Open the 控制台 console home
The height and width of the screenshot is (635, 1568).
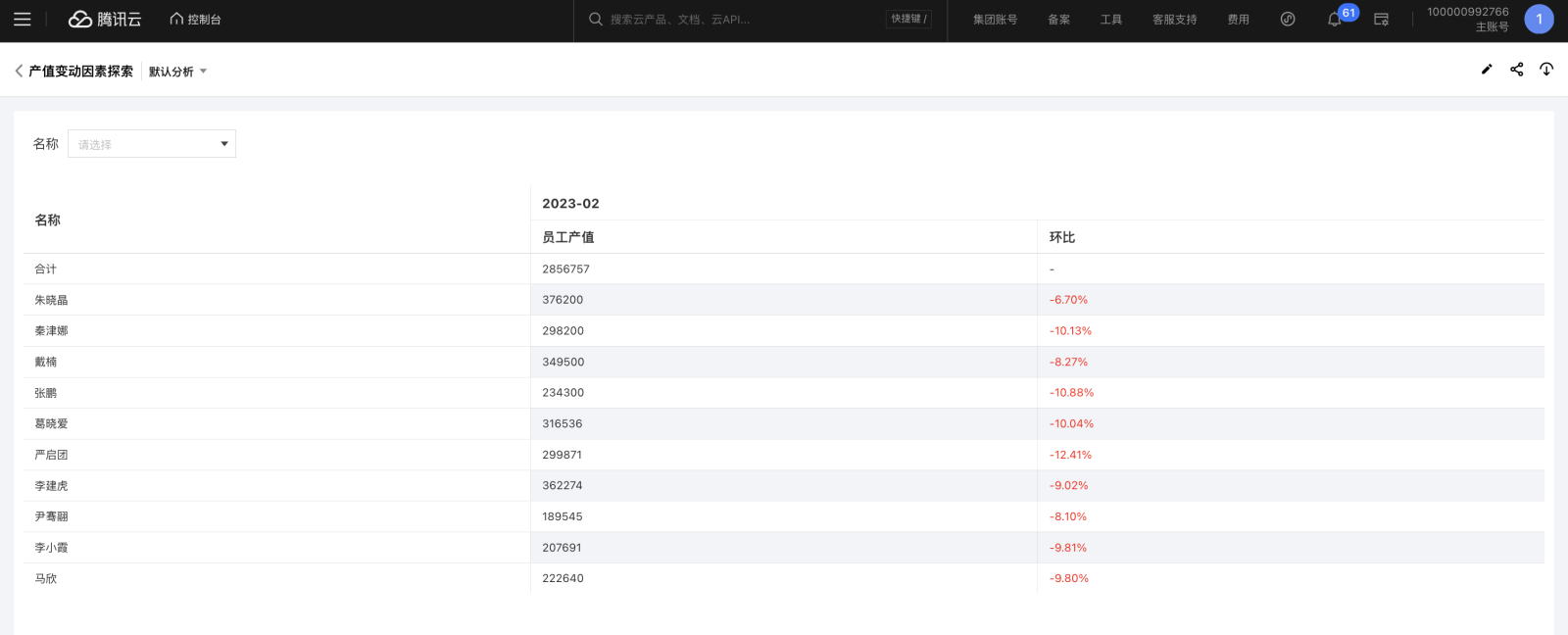[x=195, y=20]
